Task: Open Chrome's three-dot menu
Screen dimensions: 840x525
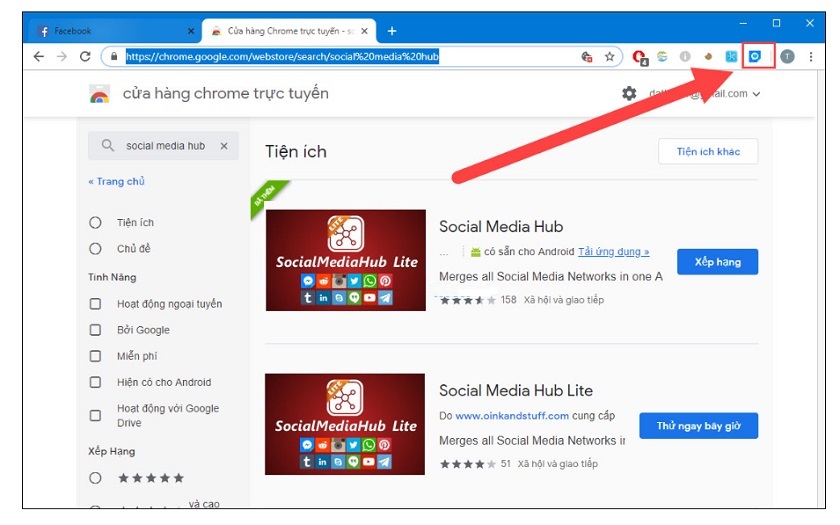Action: click(x=811, y=56)
